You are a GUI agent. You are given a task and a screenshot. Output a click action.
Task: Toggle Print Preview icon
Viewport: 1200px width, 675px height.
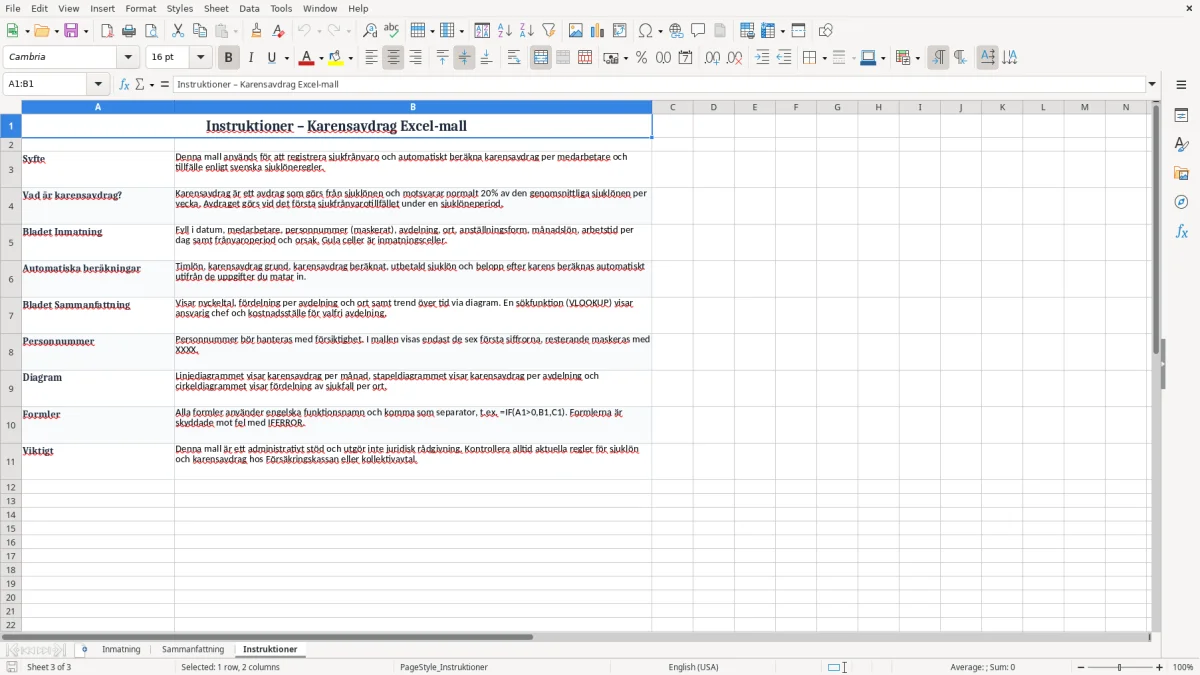(151, 31)
